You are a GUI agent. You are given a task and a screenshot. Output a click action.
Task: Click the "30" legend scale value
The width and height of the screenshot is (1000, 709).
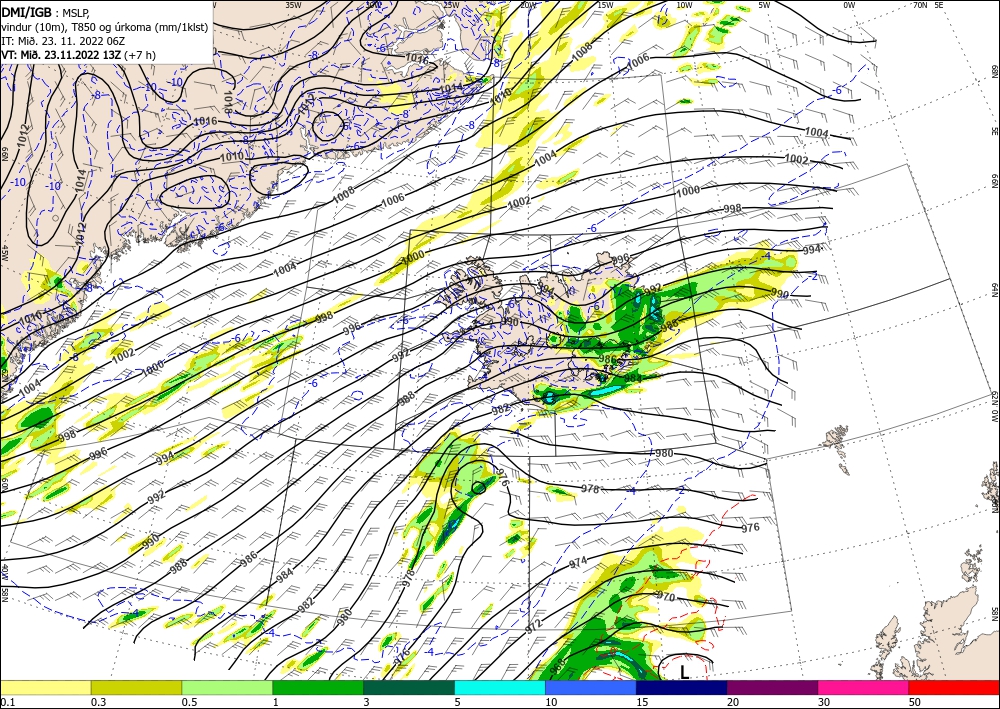[x=825, y=702]
